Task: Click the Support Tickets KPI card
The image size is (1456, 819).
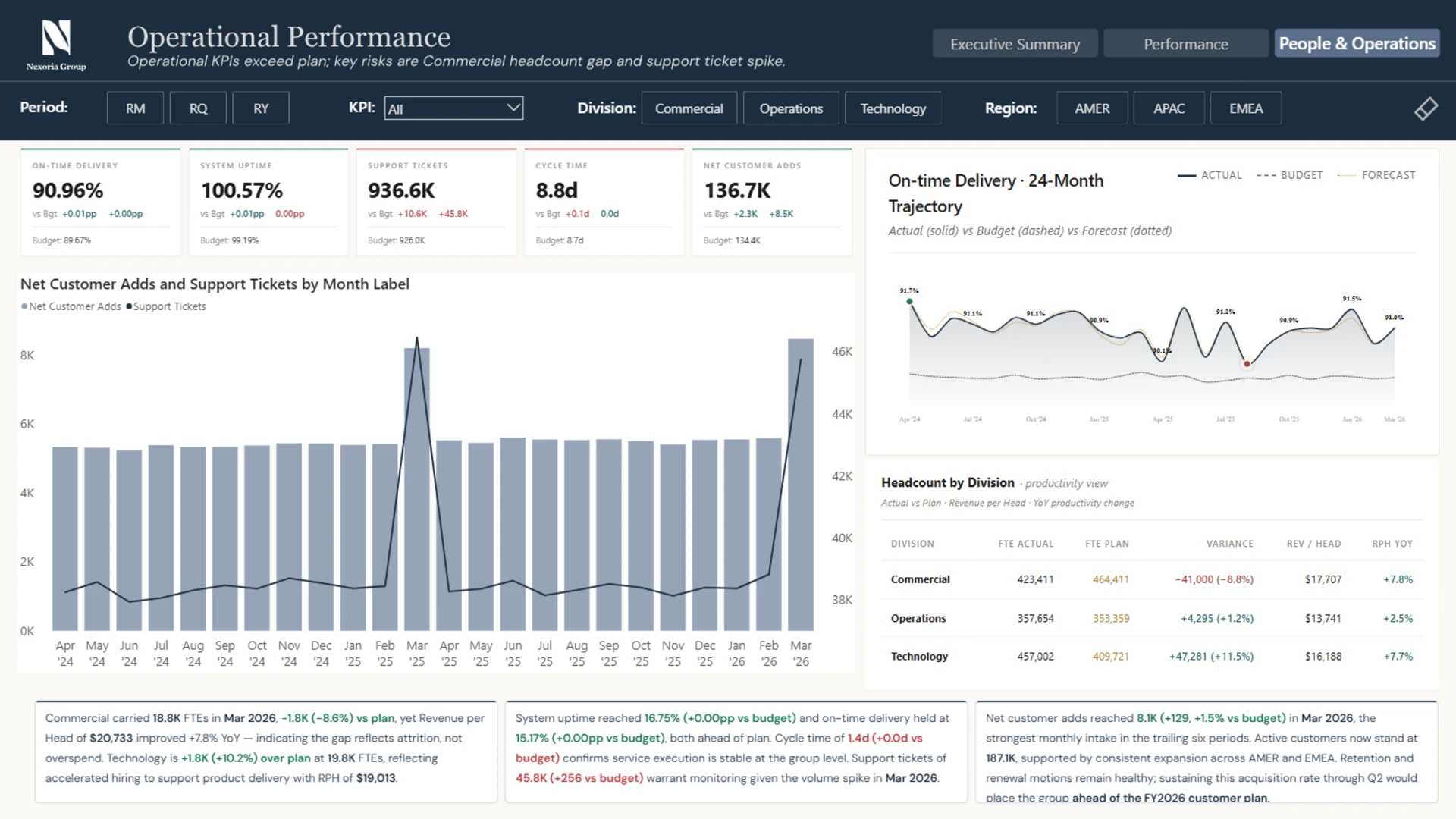Action: [436, 202]
